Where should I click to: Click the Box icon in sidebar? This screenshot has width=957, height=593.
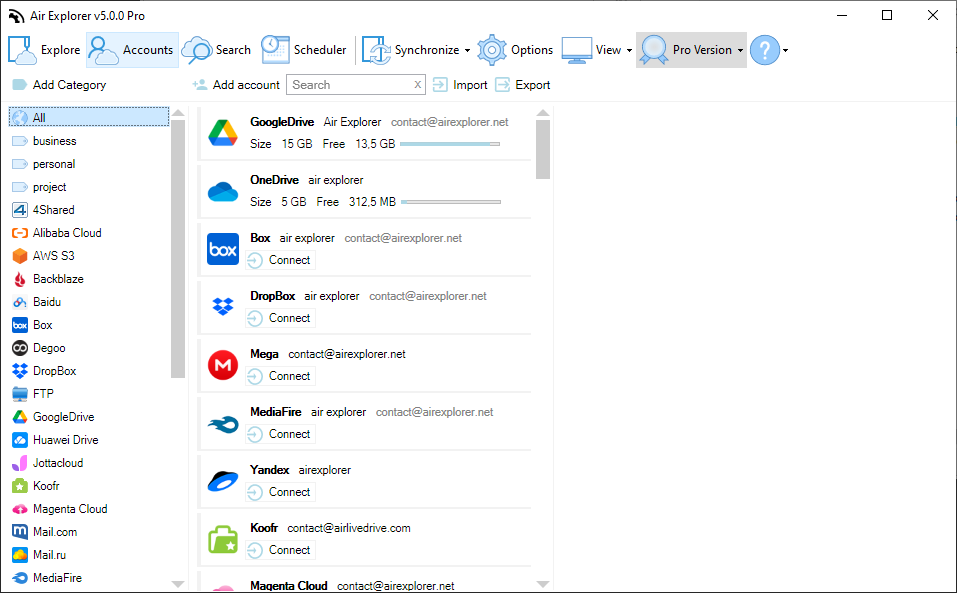[20, 325]
